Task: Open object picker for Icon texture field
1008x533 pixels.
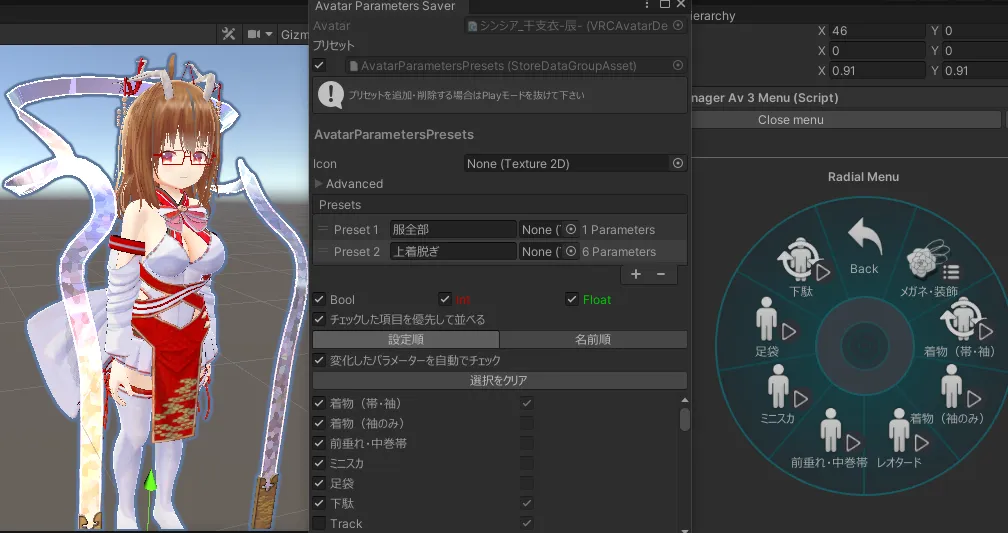Action: [x=678, y=163]
